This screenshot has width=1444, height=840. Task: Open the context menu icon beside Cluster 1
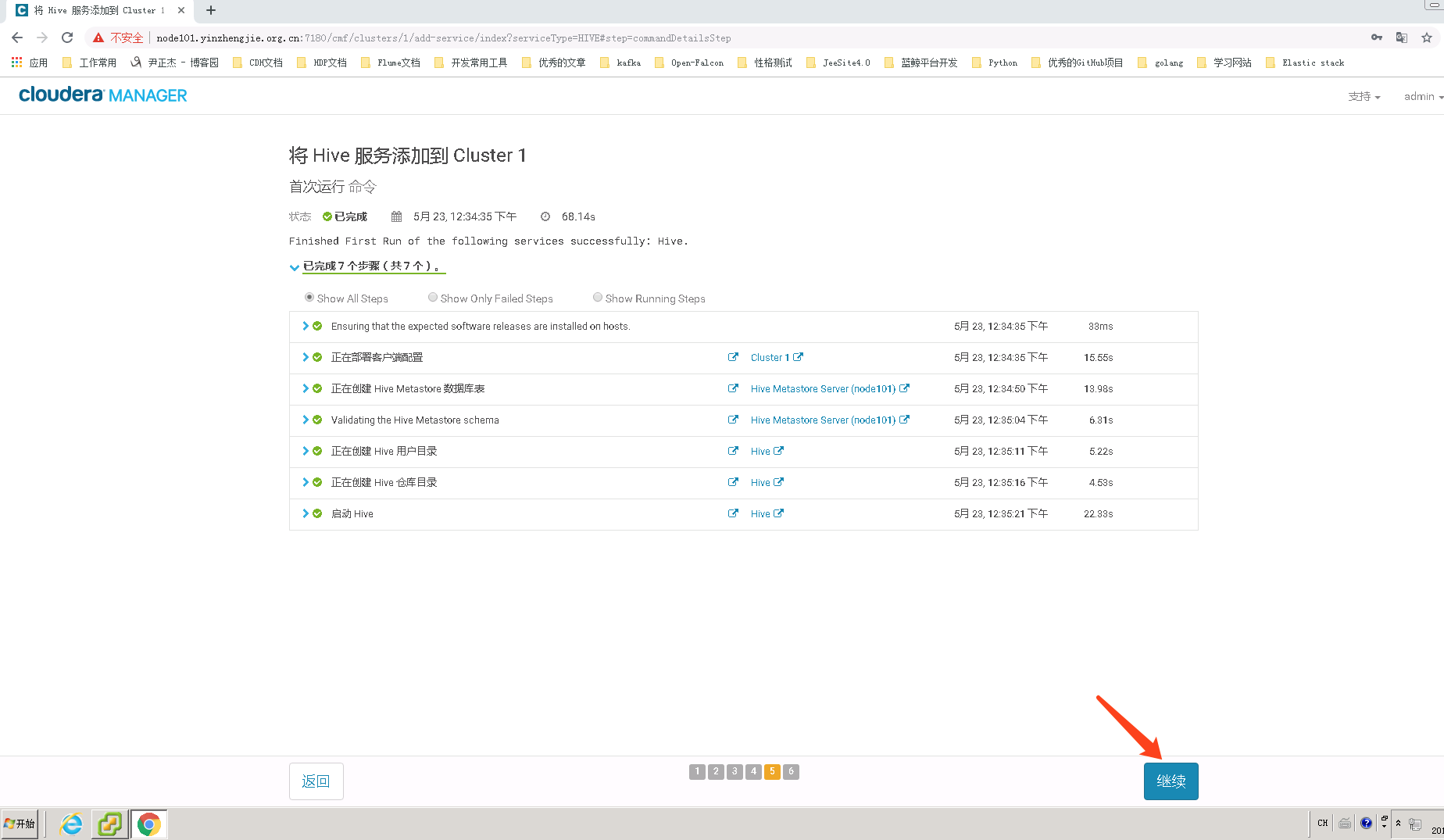(733, 357)
